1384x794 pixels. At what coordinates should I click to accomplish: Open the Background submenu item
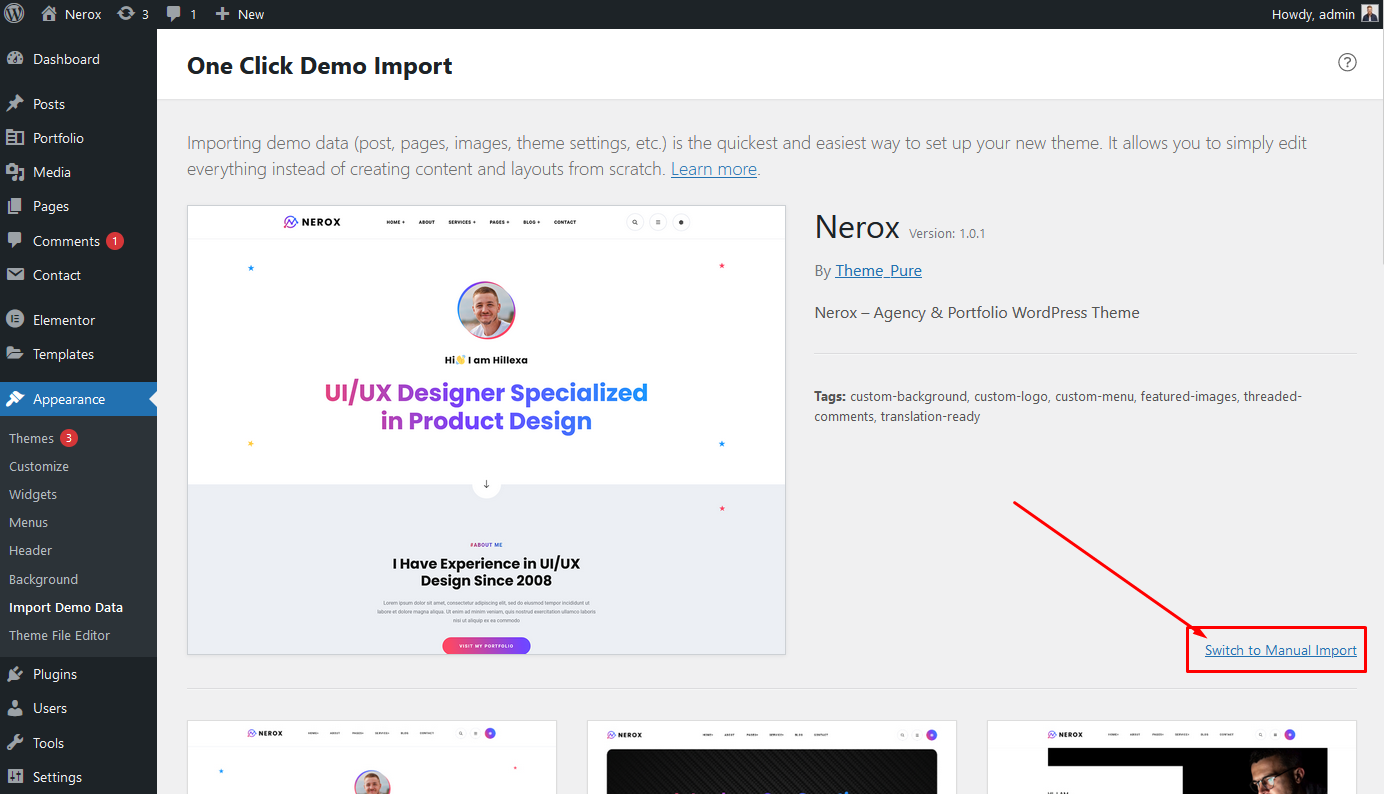[43, 579]
